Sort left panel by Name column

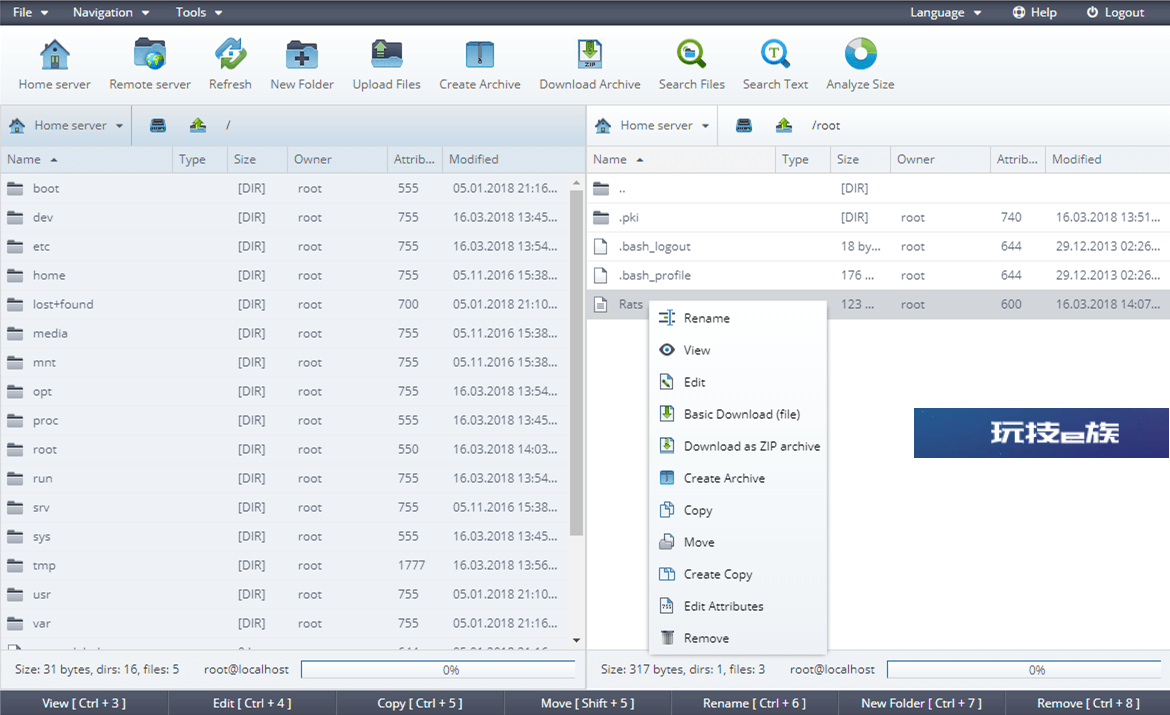click(87, 159)
